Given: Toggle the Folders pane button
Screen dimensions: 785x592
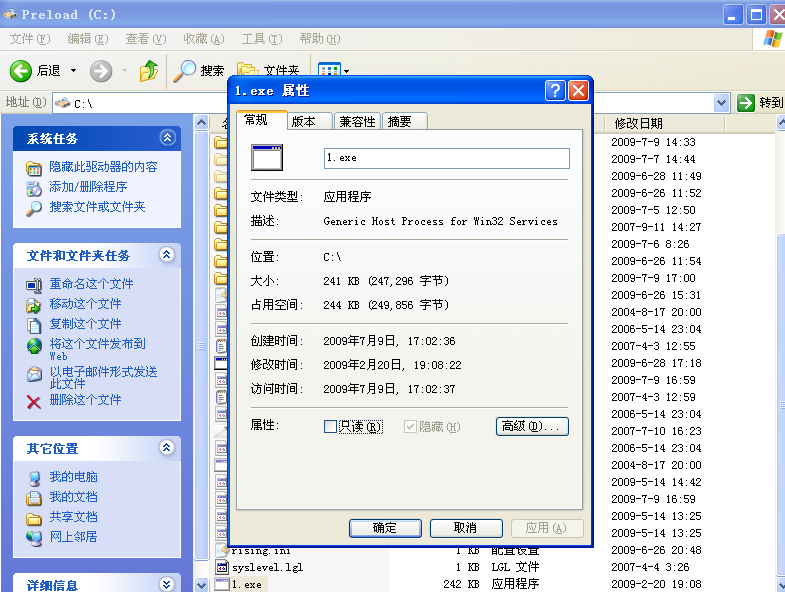Looking at the screenshot, I should (x=267, y=70).
